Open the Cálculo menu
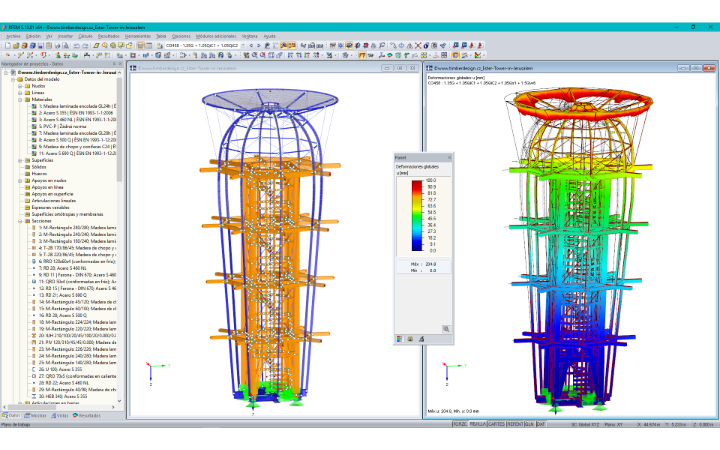The image size is (720, 450). click(85, 36)
